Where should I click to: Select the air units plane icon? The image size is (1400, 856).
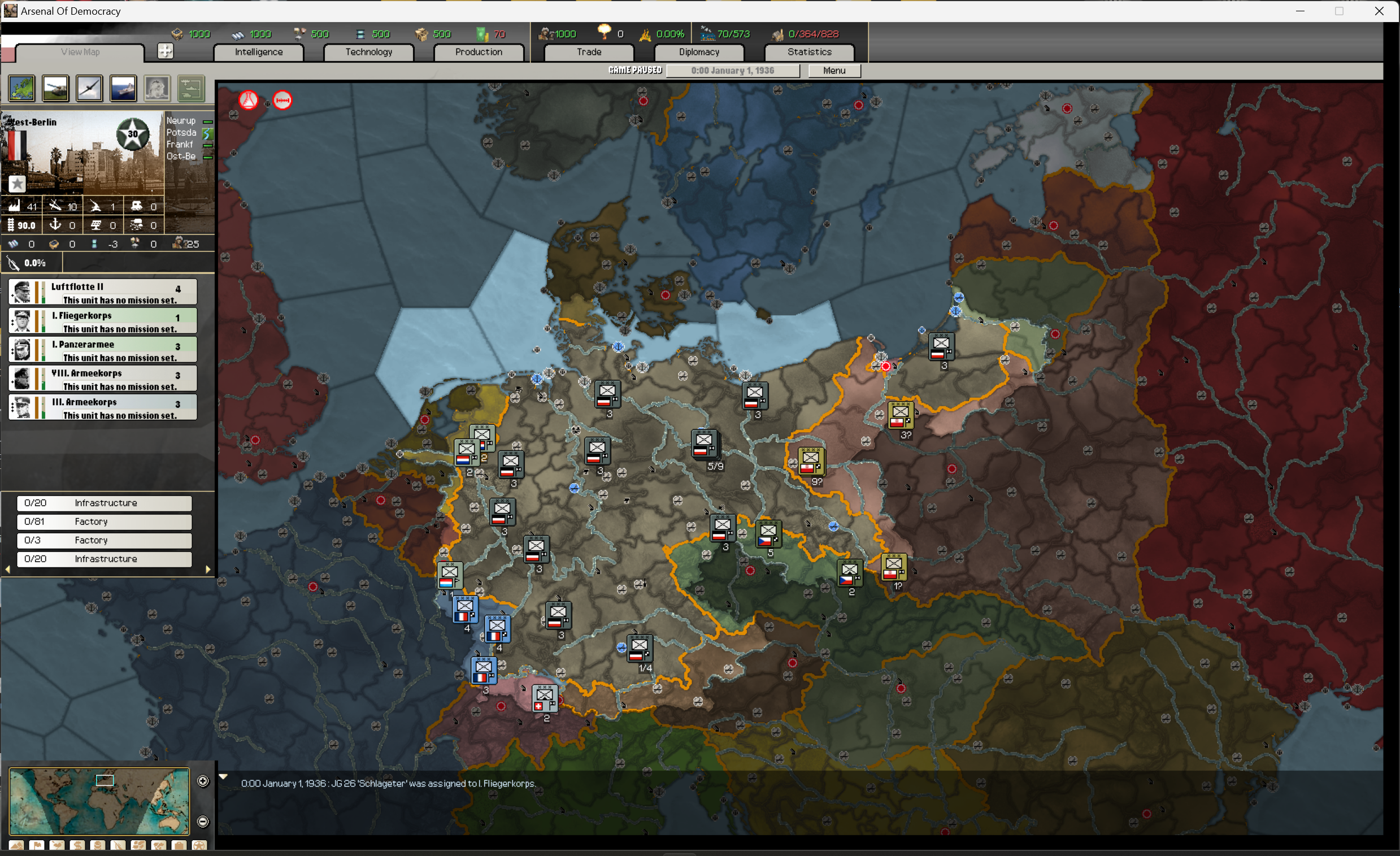[90, 88]
